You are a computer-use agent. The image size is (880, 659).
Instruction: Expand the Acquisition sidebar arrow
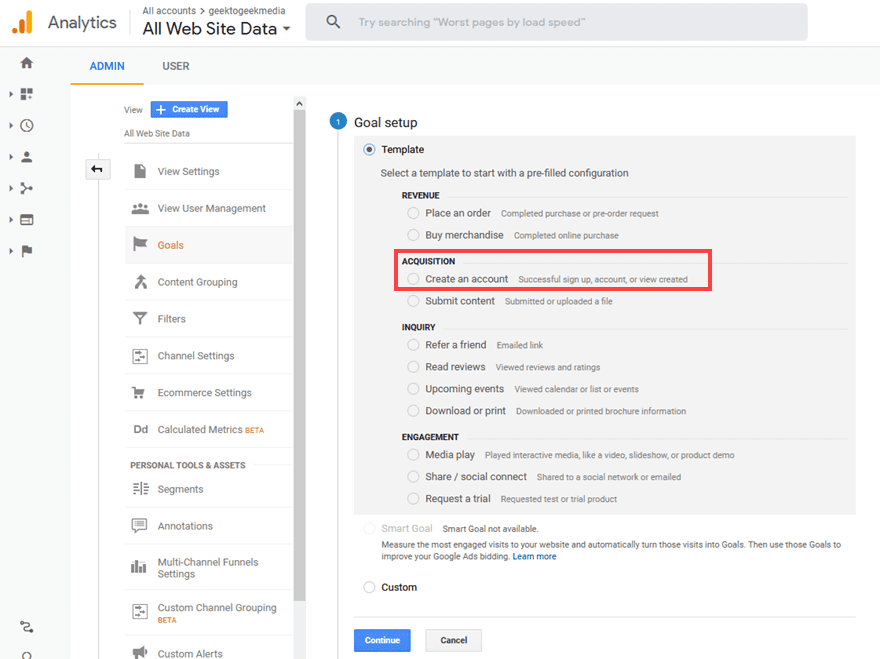tap(11, 188)
